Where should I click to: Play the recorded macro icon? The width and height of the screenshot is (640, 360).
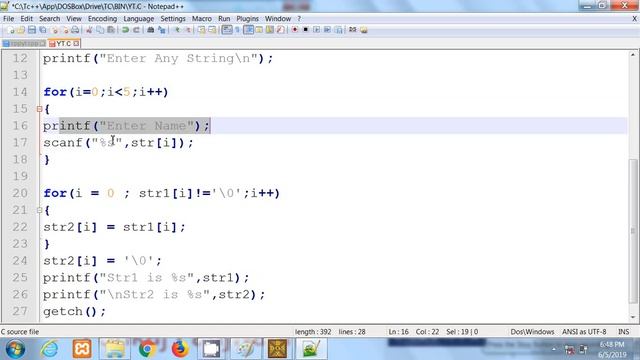coord(317,30)
